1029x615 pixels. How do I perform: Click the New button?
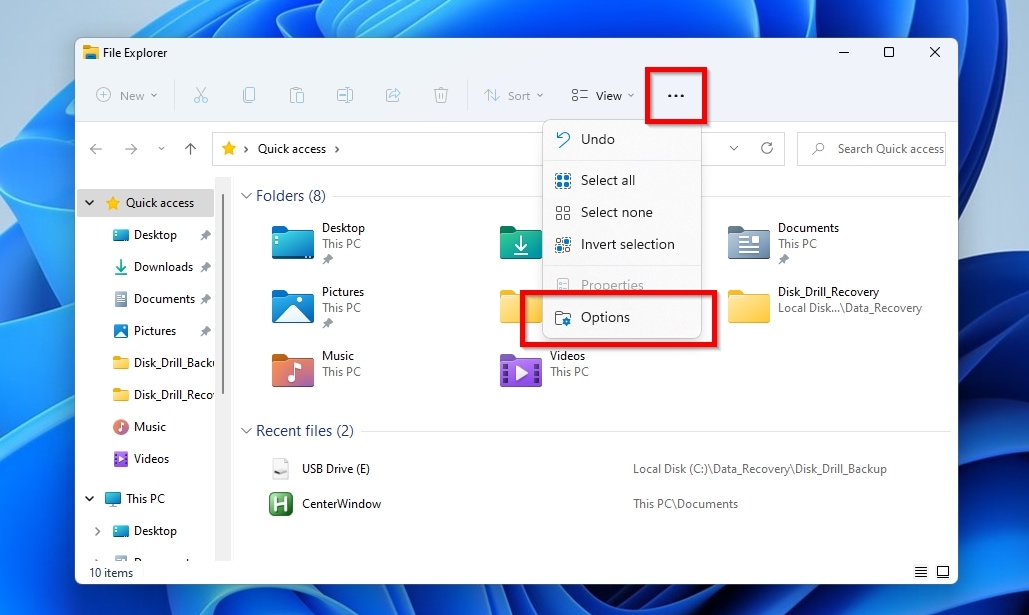click(126, 95)
